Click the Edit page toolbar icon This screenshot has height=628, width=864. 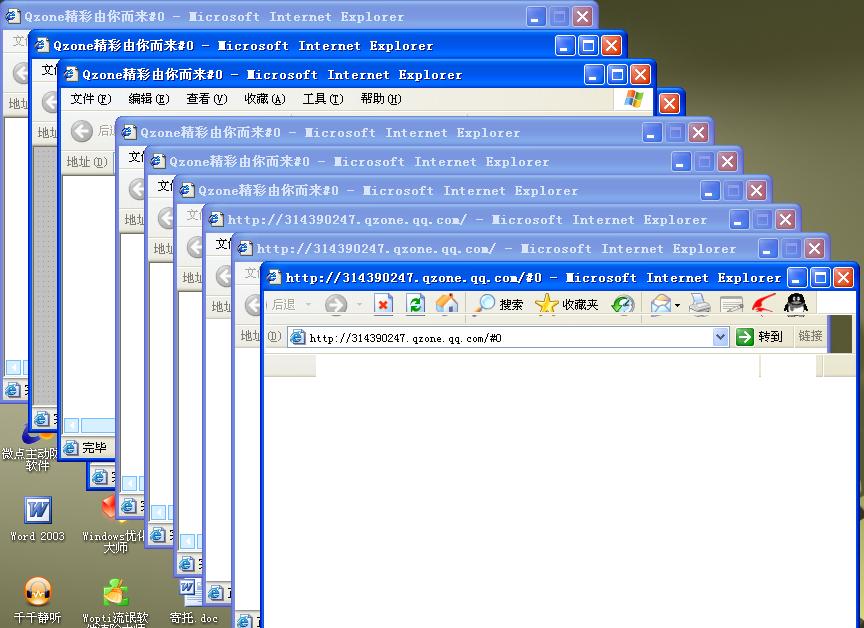(732, 304)
